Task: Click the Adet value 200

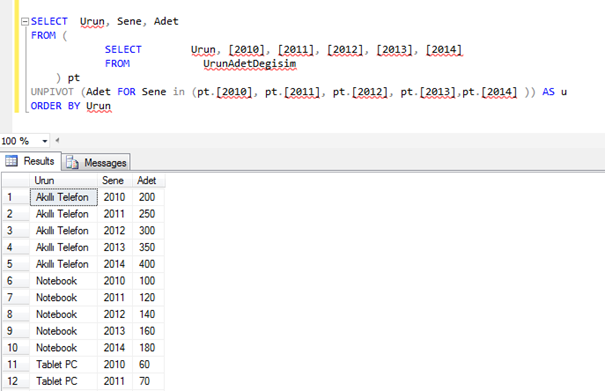Action: (x=149, y=197)
